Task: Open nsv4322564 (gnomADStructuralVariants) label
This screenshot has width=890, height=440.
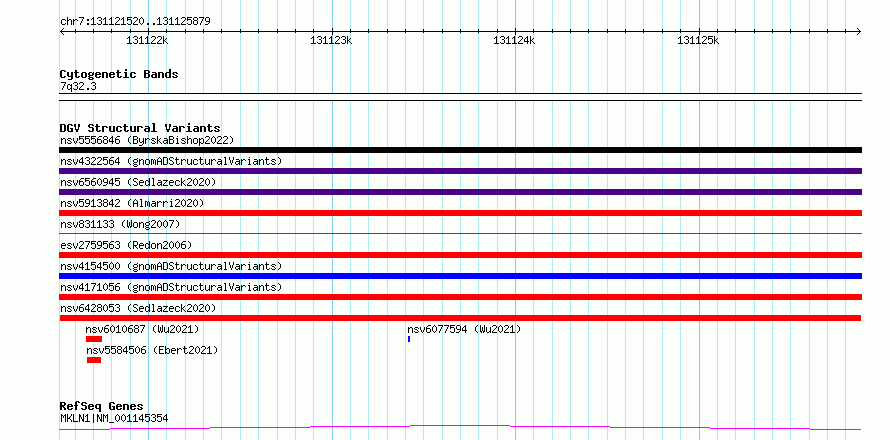Action: (171, 161)
